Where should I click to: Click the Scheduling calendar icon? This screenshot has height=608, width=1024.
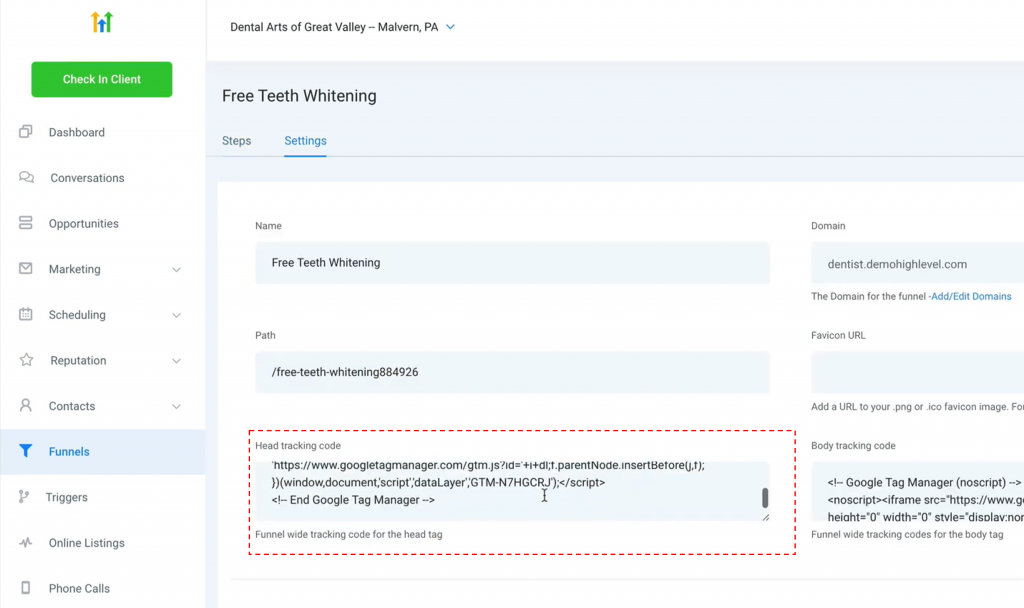point(25,314)
